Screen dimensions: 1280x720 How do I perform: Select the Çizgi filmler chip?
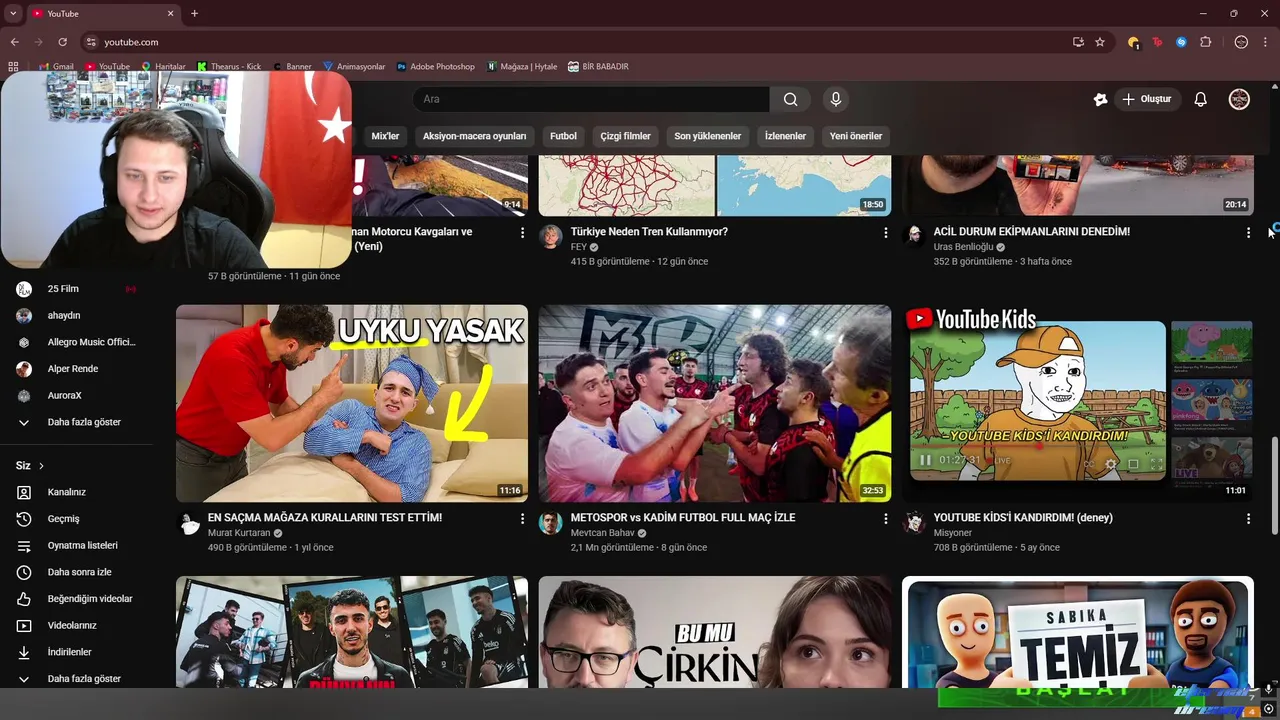625,136
